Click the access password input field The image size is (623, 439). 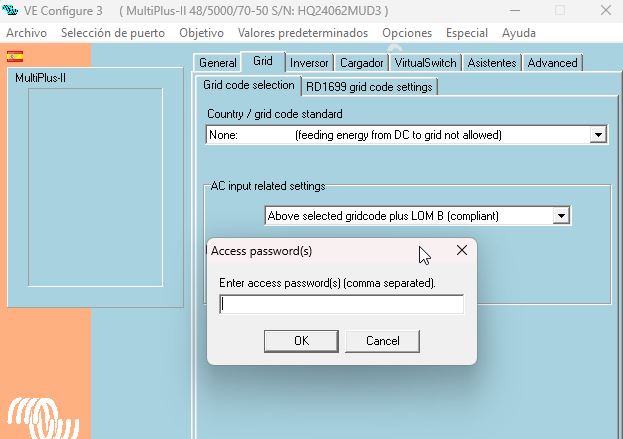click(341, 304)
